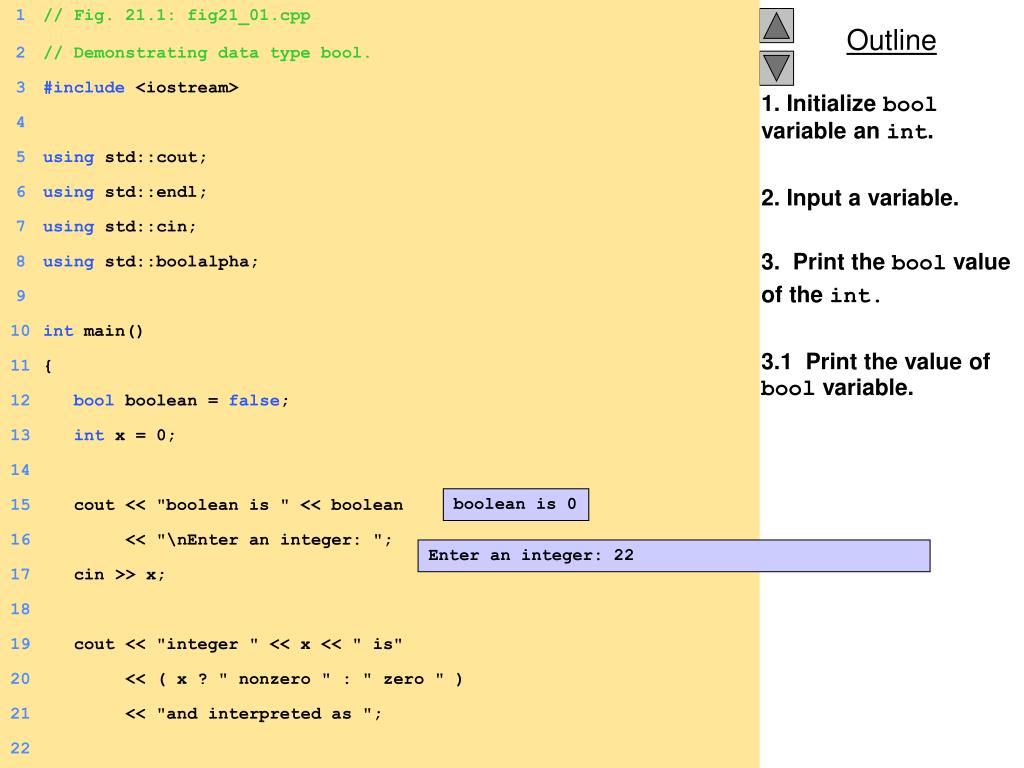Click line number 15

click(20, 505)
